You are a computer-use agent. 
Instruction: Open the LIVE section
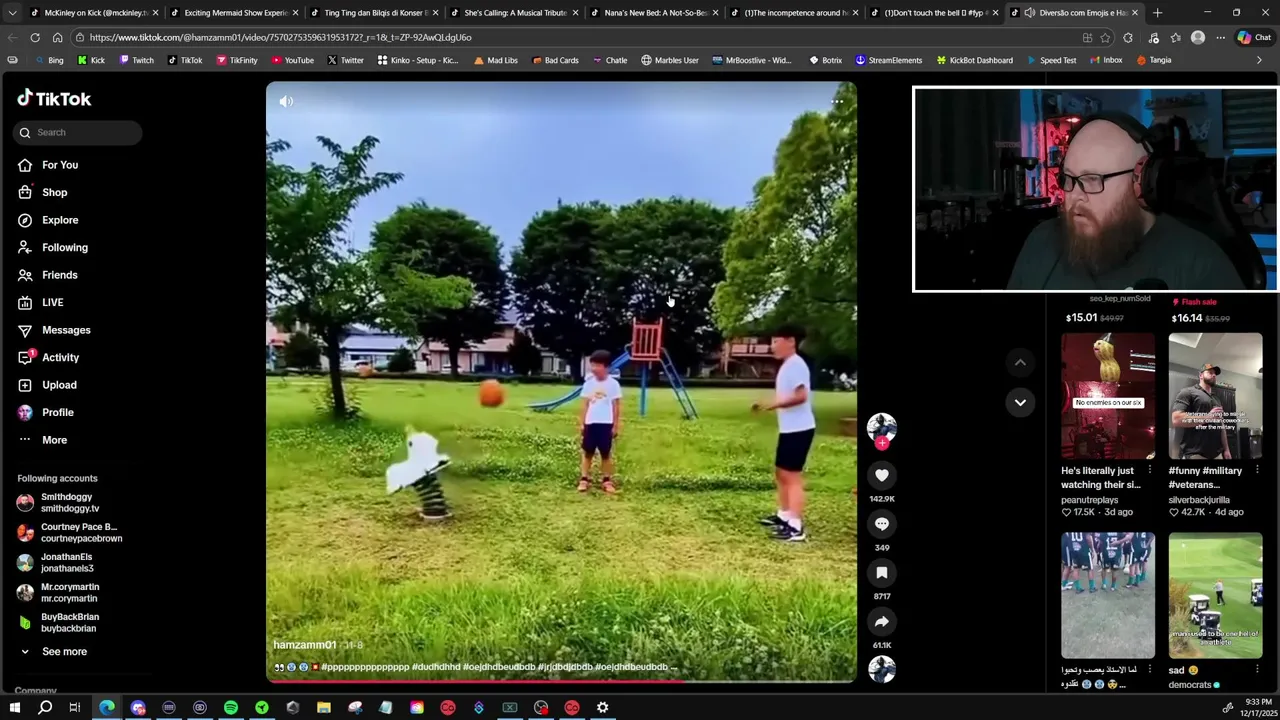pyautogui.click(x=52, y=302)
